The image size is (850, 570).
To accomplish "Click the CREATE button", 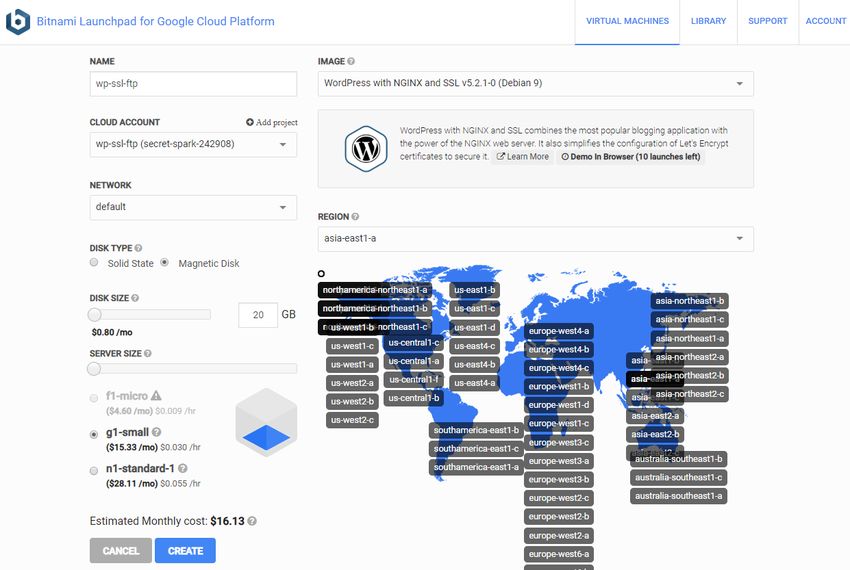I will [185, 550].
